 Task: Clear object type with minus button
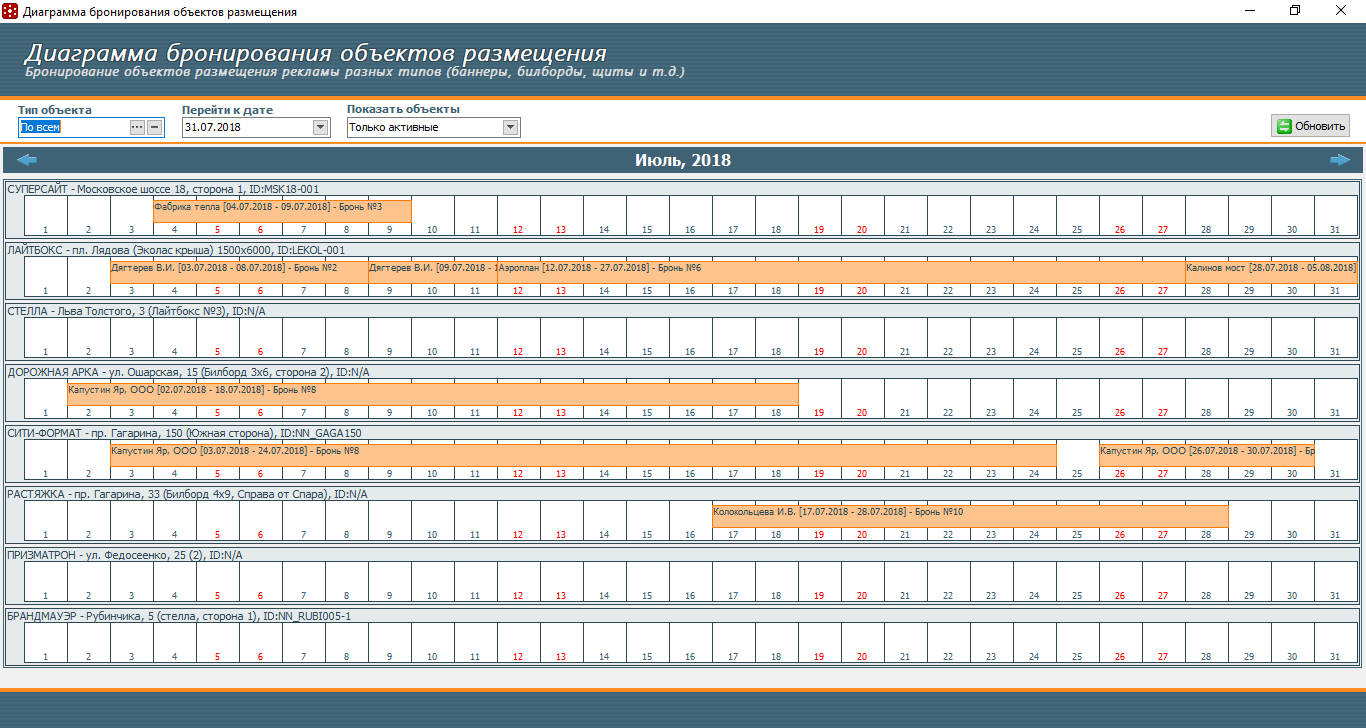[154, 127]
